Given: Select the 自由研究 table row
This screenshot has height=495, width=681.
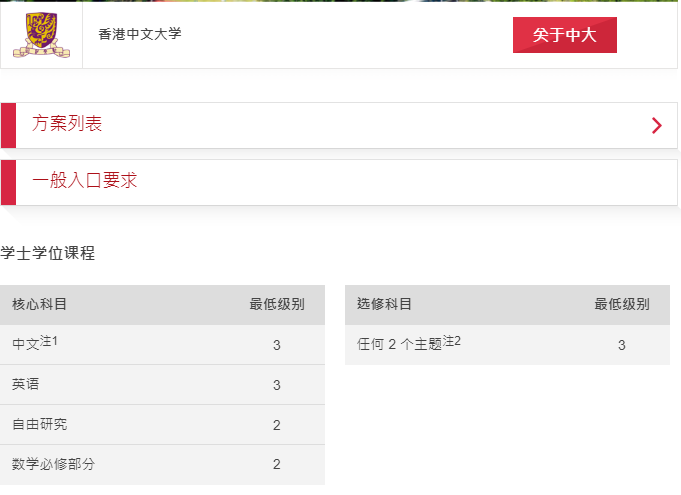Looking at the screenshot, I should pos(162,425).
